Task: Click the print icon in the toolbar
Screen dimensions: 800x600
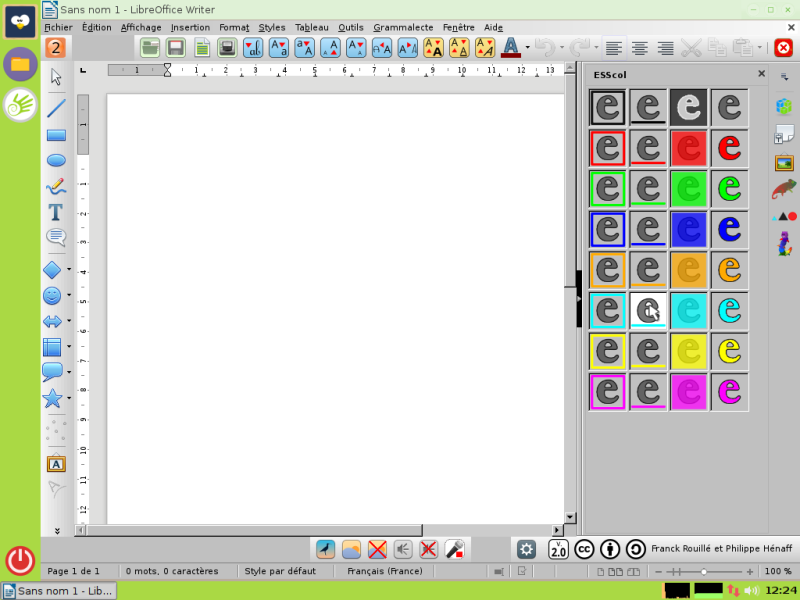Action: pyautogui.click(x=228, y=48)
